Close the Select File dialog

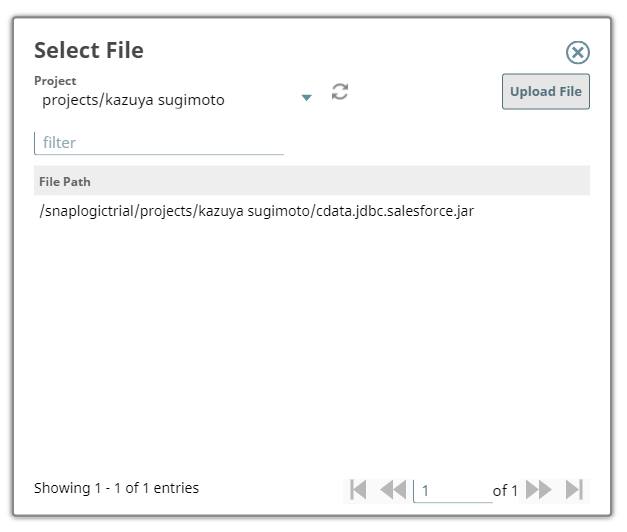click(x=577, y=53)
